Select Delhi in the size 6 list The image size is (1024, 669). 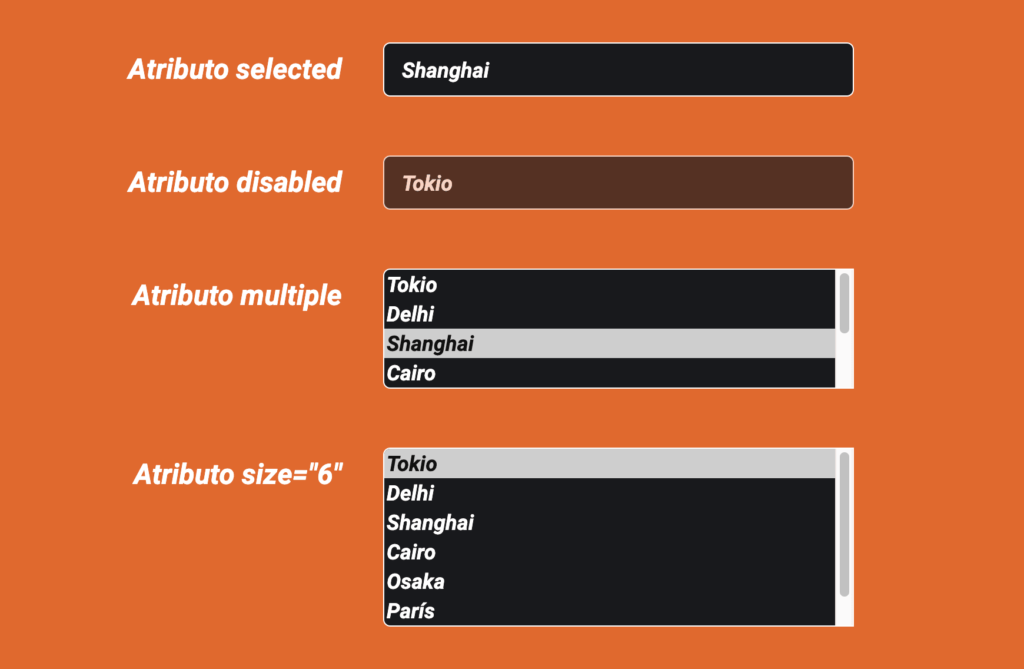(x=609, y=493)
